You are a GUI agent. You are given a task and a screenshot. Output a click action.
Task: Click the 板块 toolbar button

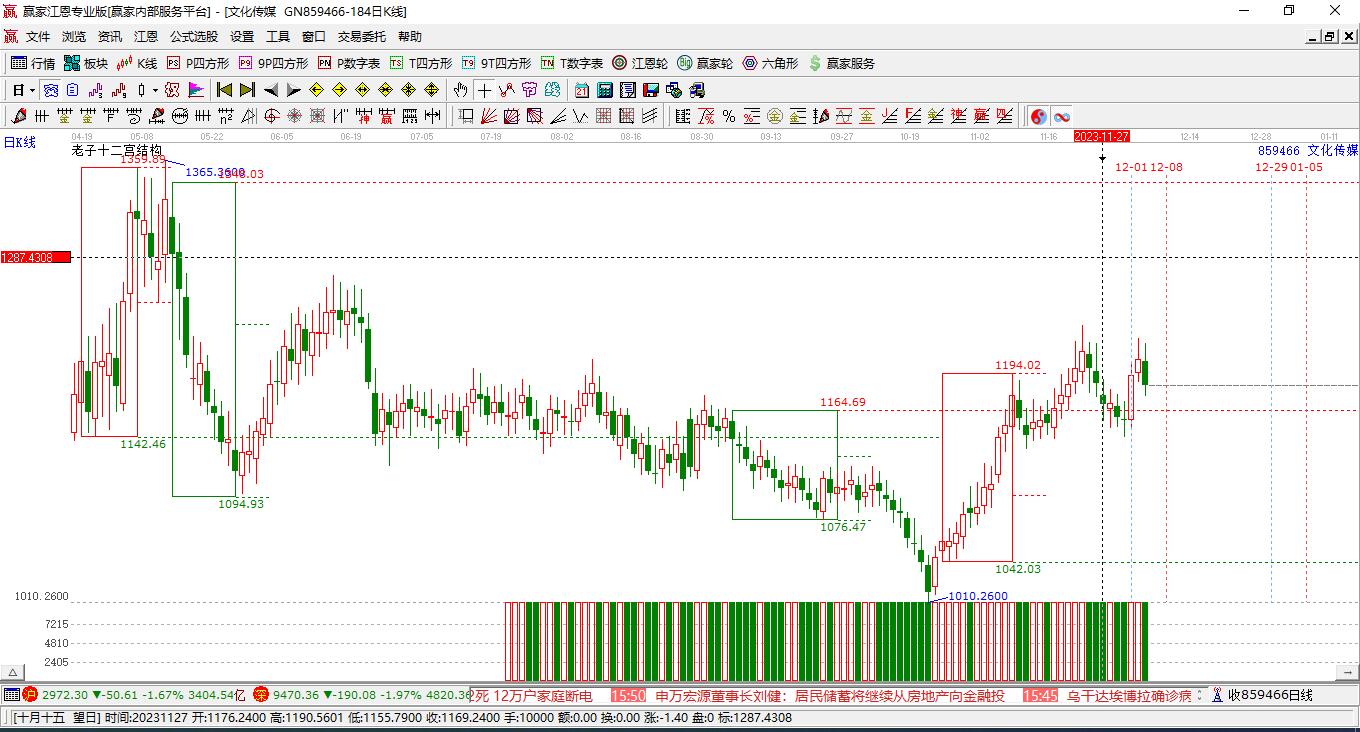tap(86, 63)
